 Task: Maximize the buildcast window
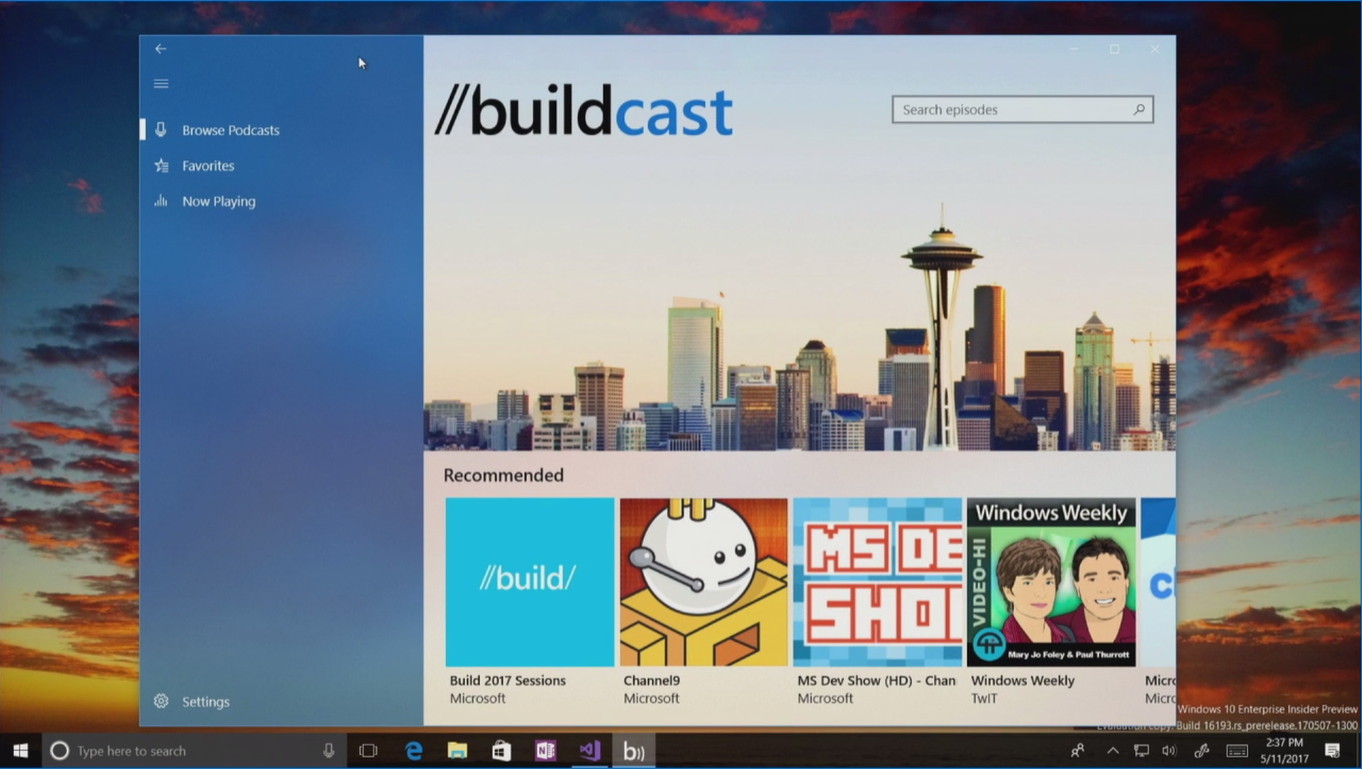(x=1114, y=49)
